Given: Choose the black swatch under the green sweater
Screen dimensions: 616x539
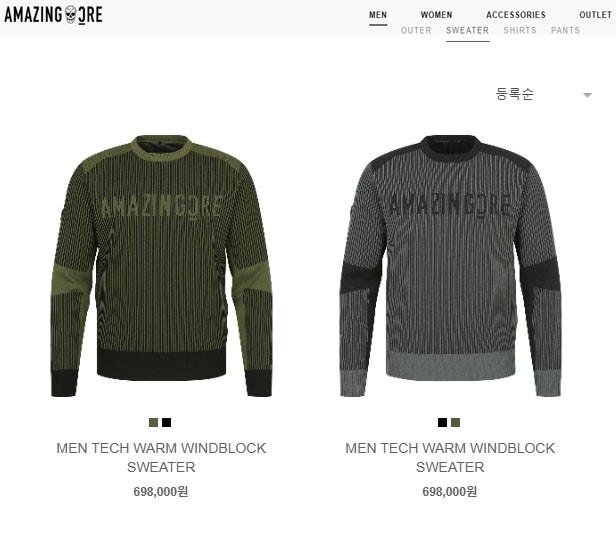Looking at the screenshot, I should (x=167, y=422).
